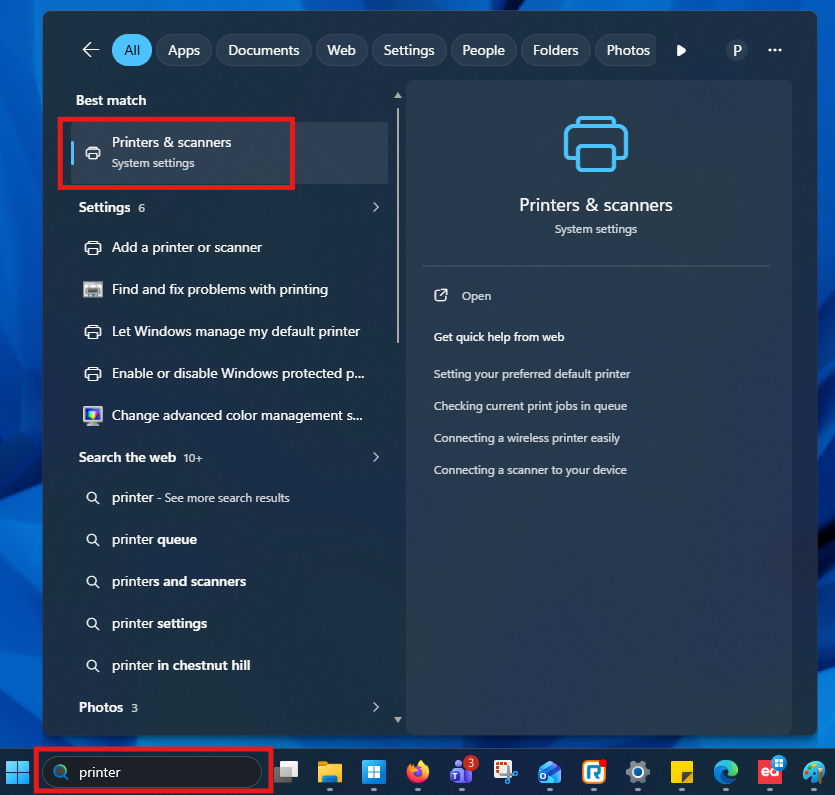Switch to the Settings filter tab
This screenshot has width=835, height=795.
point(409,50)
